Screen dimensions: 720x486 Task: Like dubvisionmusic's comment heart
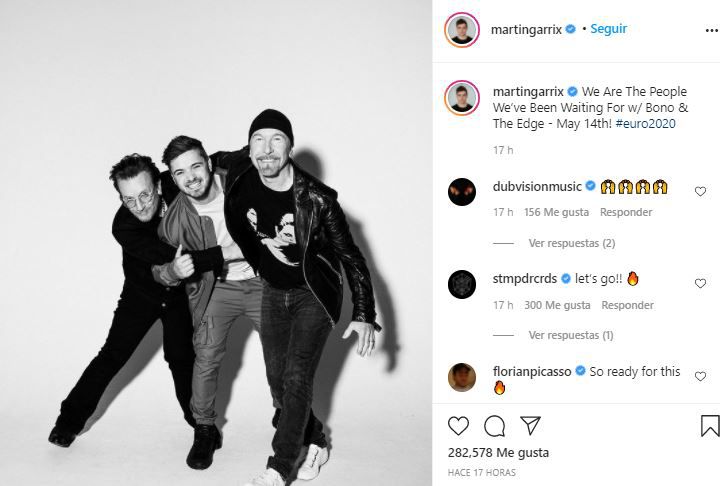tap(700, 191)
